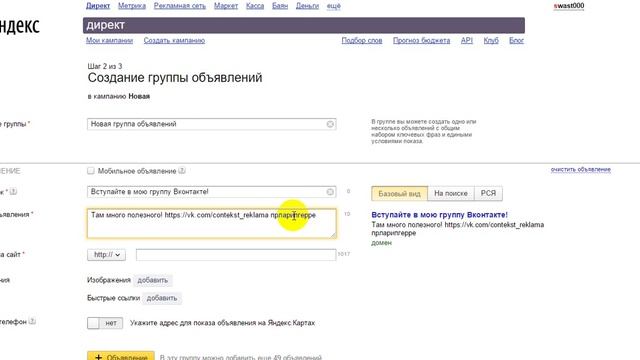Open Директ in top navigation
Image resolution: width=640 pixels, height=360 pixels.
coord(98,6)
